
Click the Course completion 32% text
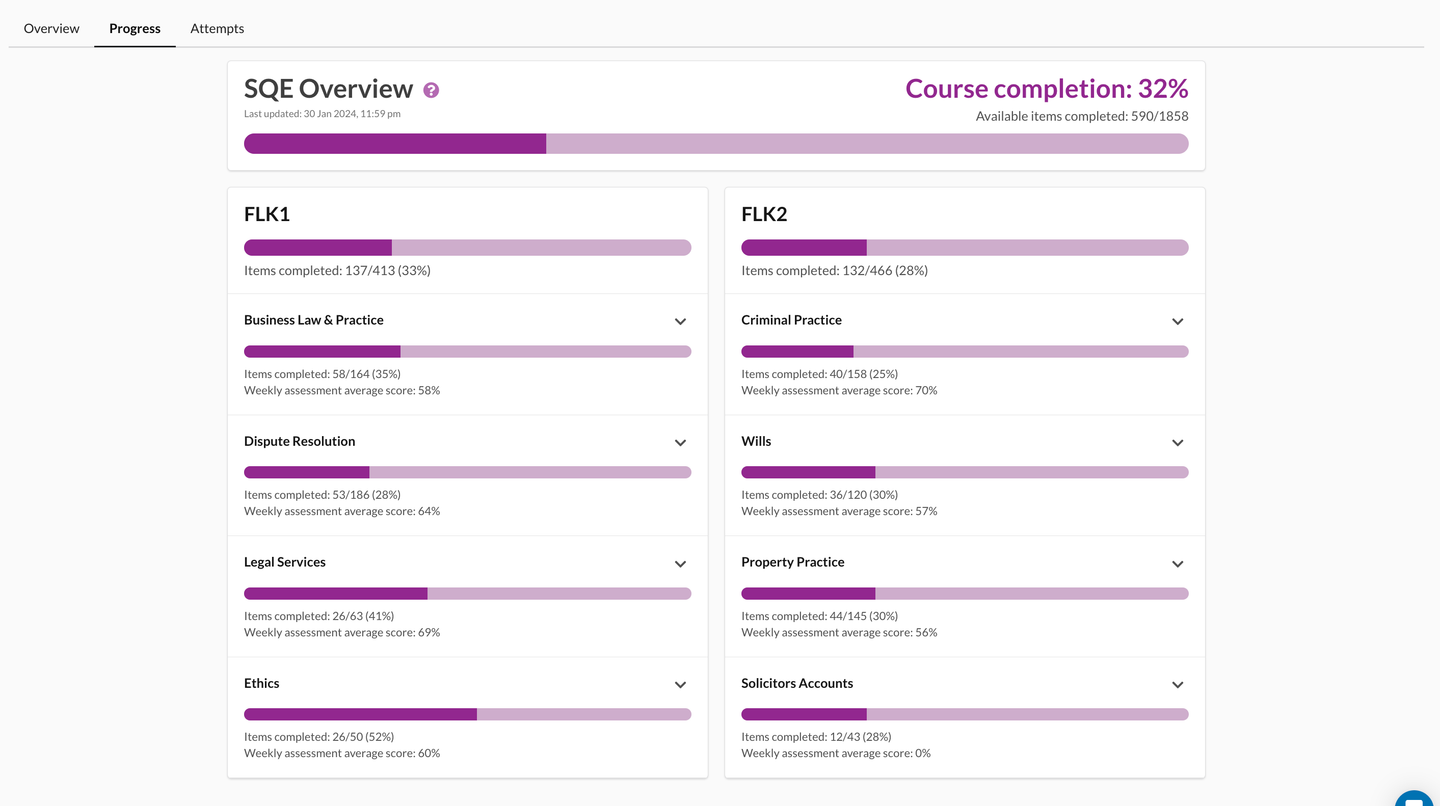(1046, 88)
